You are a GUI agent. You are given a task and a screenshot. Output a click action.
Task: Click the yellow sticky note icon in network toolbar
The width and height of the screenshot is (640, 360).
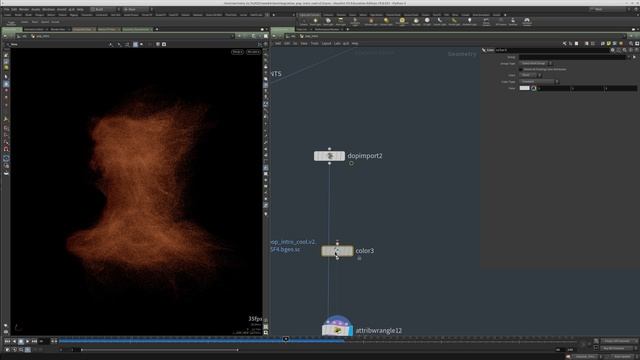pos(609,43)
